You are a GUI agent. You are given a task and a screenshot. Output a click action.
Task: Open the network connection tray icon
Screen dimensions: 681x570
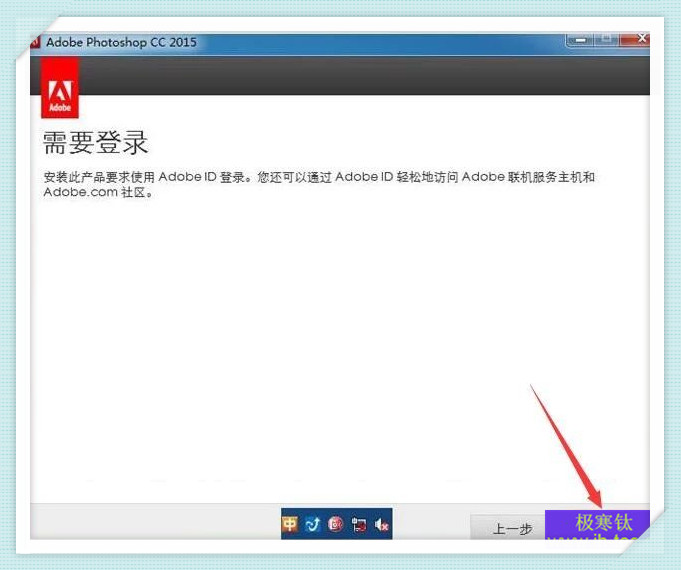click(359, 524)
